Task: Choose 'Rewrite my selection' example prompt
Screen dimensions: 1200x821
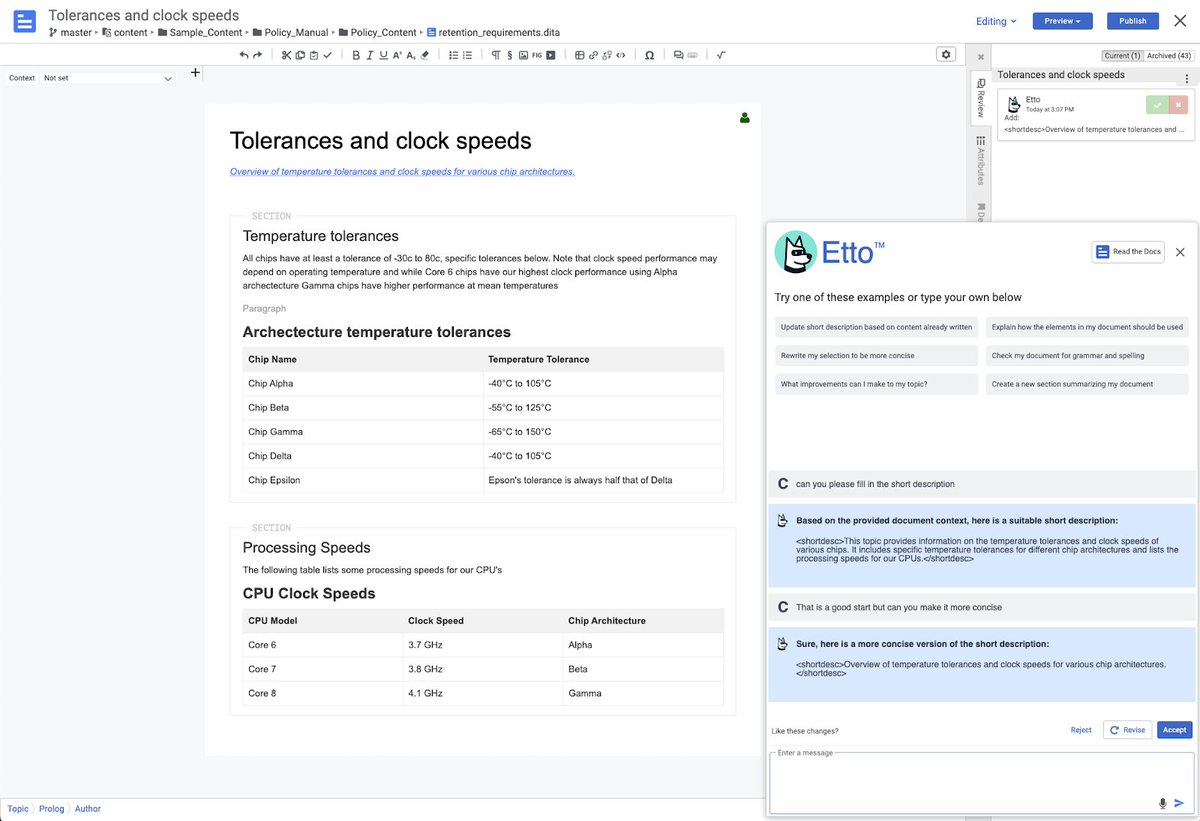Action: pyautogui.click(x=877, y=356)
